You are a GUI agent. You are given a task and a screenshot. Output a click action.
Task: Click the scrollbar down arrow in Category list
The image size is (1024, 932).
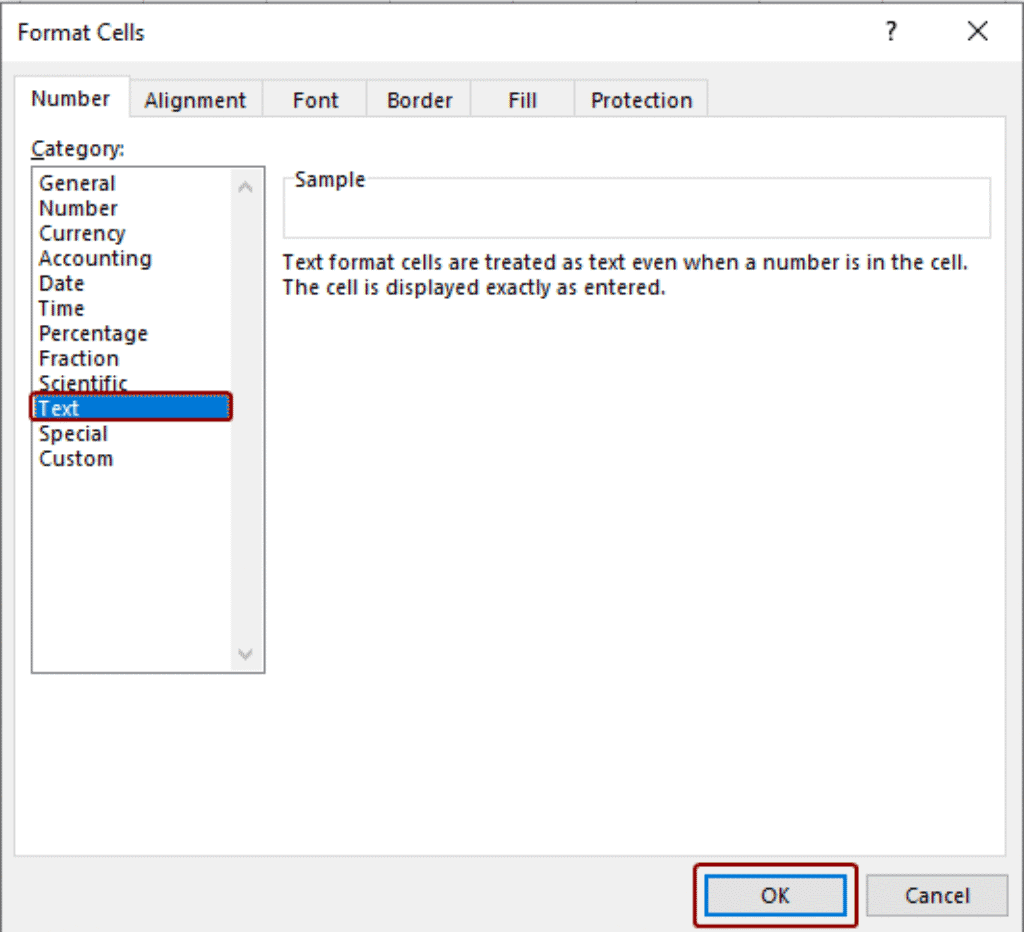pos(245,654)
